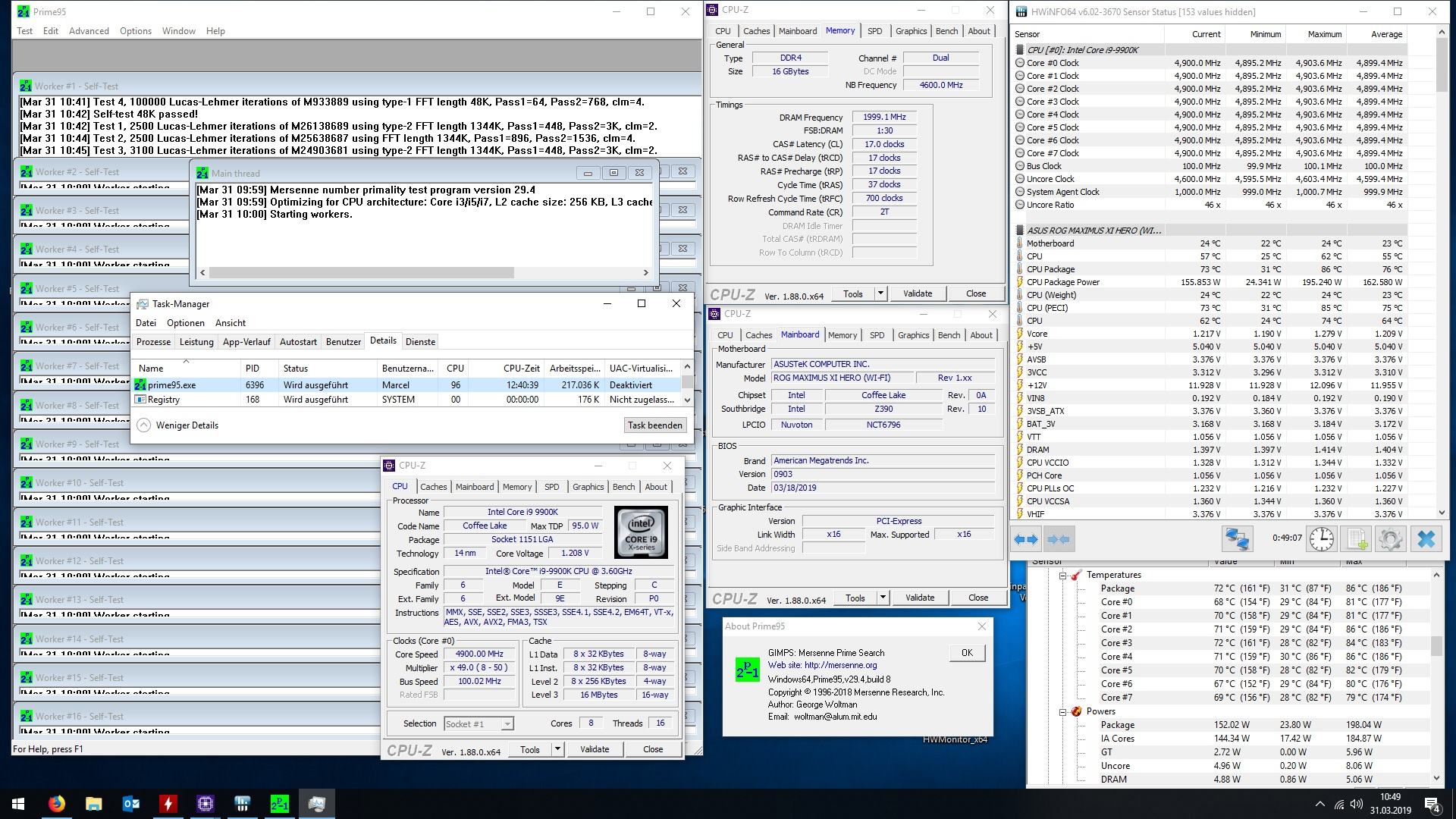Switch to Task Manager taskbar icon
1456x819 pixels.
317,804
